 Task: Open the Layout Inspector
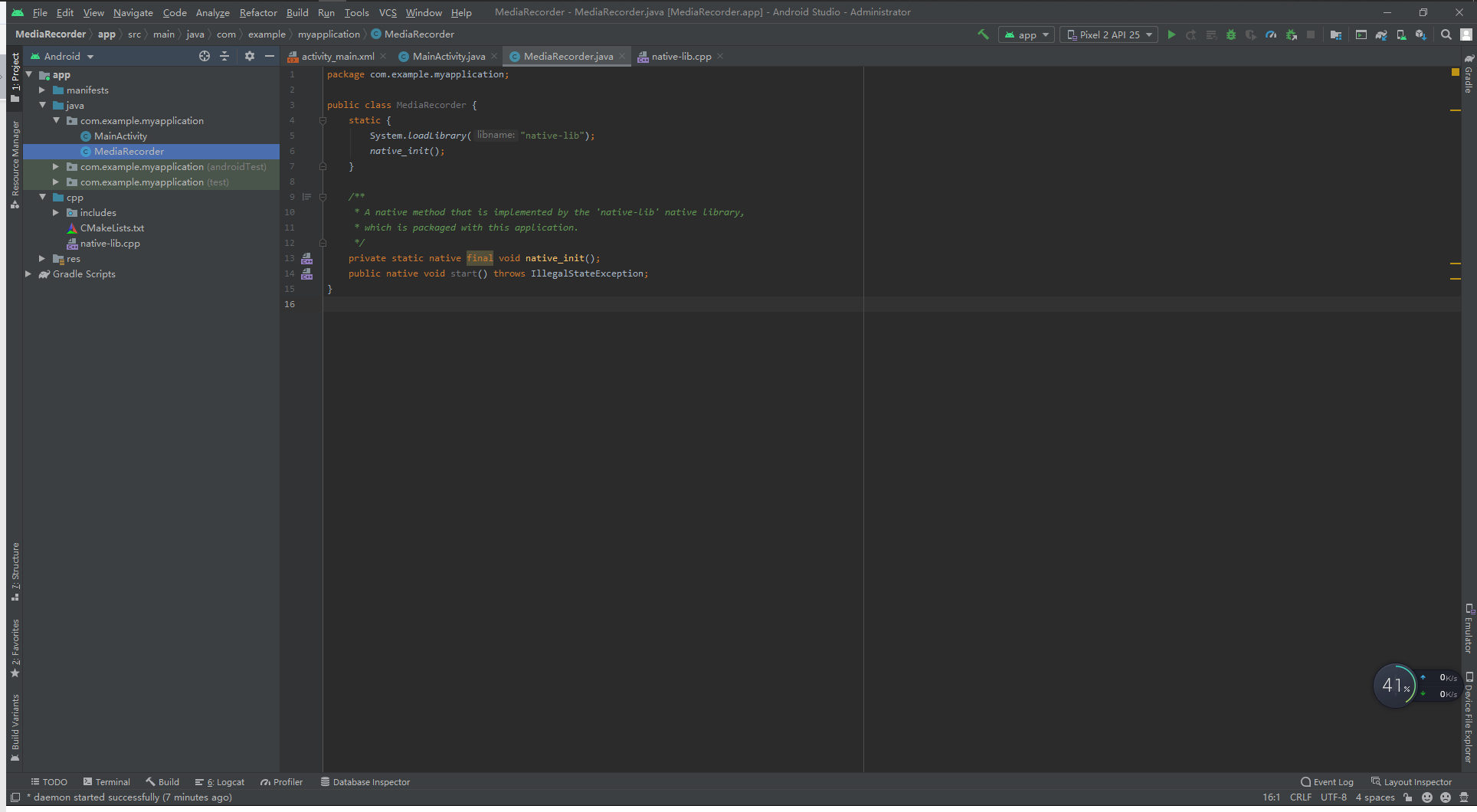1411,782
